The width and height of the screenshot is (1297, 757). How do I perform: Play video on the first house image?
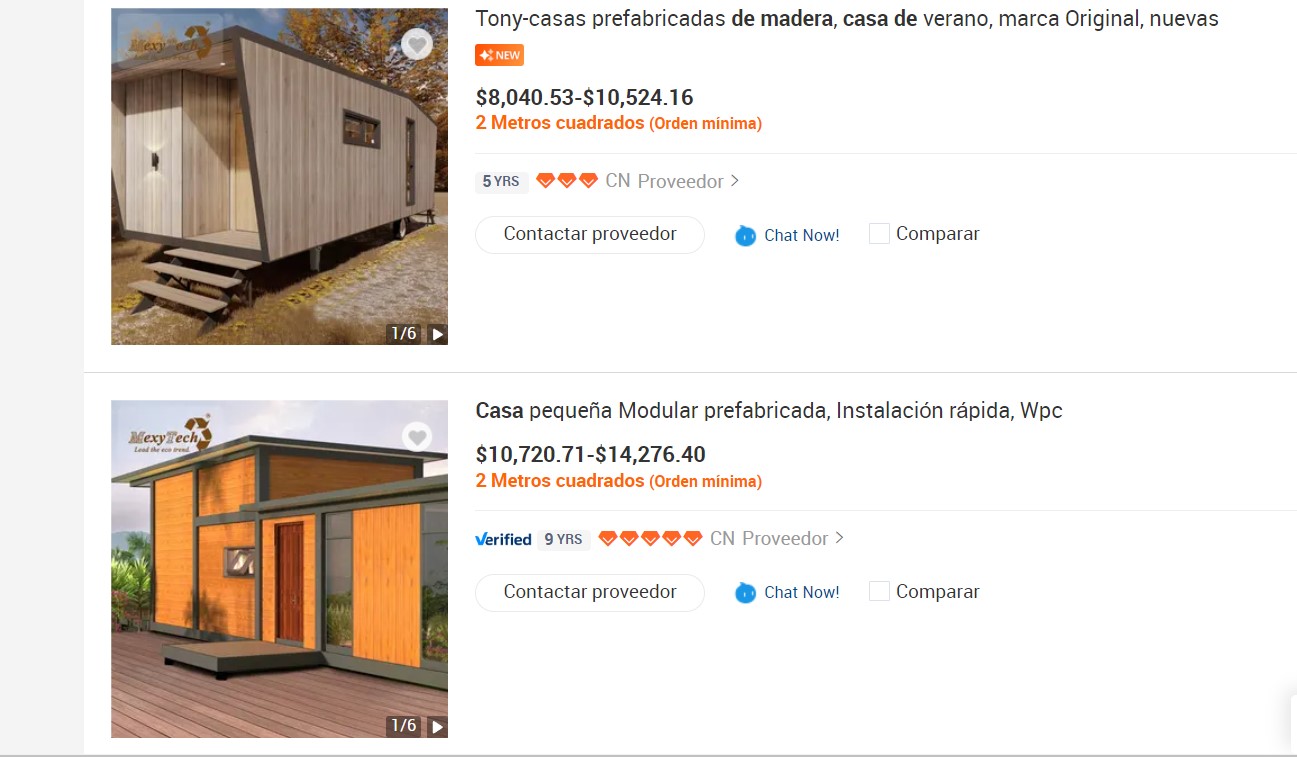coord(437,334)
